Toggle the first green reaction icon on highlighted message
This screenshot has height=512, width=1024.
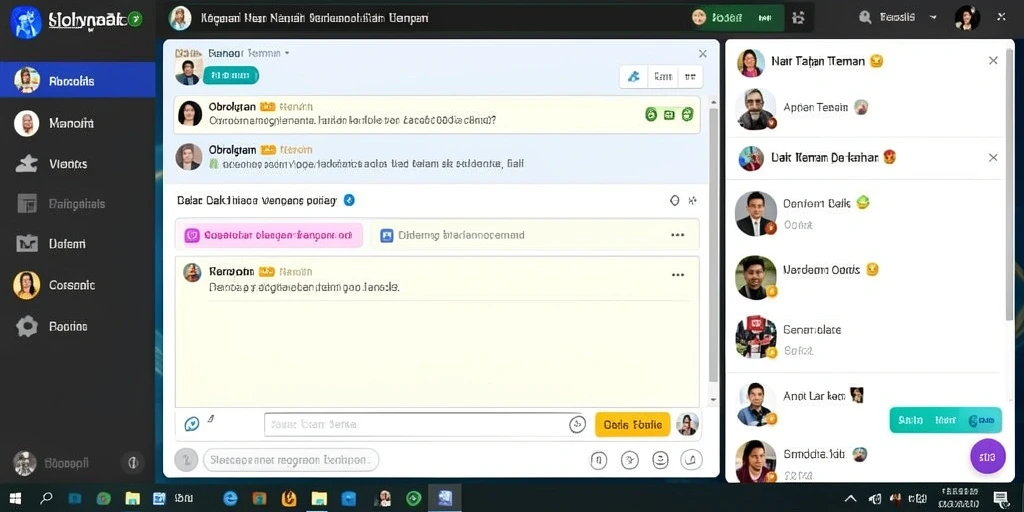tap(650, 115)
